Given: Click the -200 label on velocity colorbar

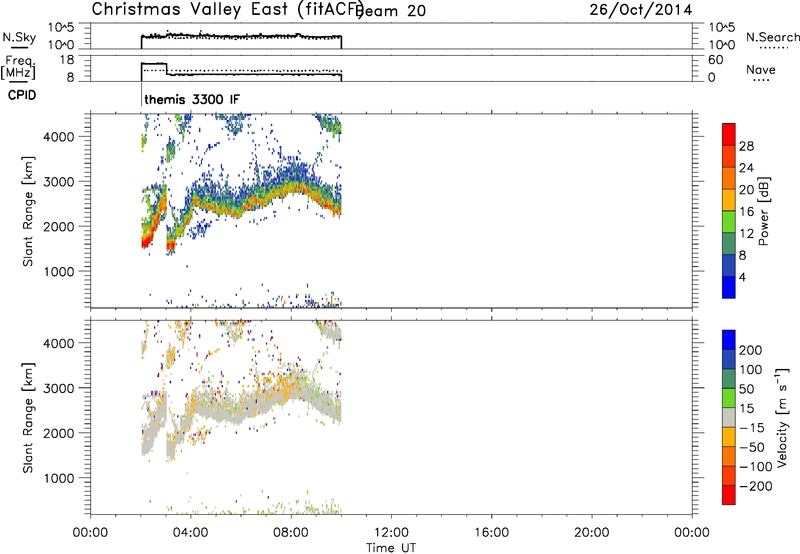Looking at the screenshot, I should (756, 486).
